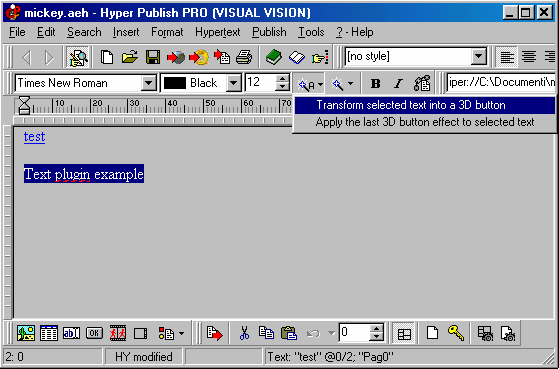
Task: Print the document
Action: point(244,57)
